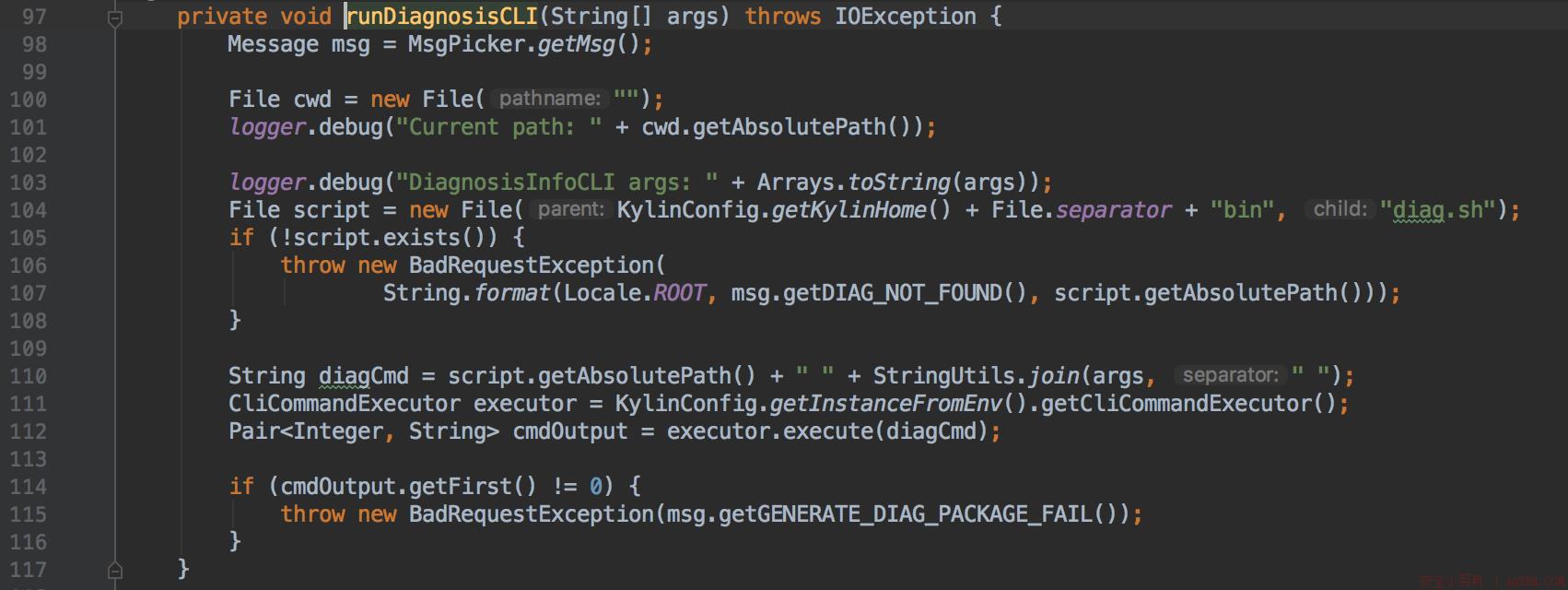Click the Message type on line 98
Image resolution: width=1568 pixels, height=590 pixels.
pyautogui.click(x=273, y=44)
